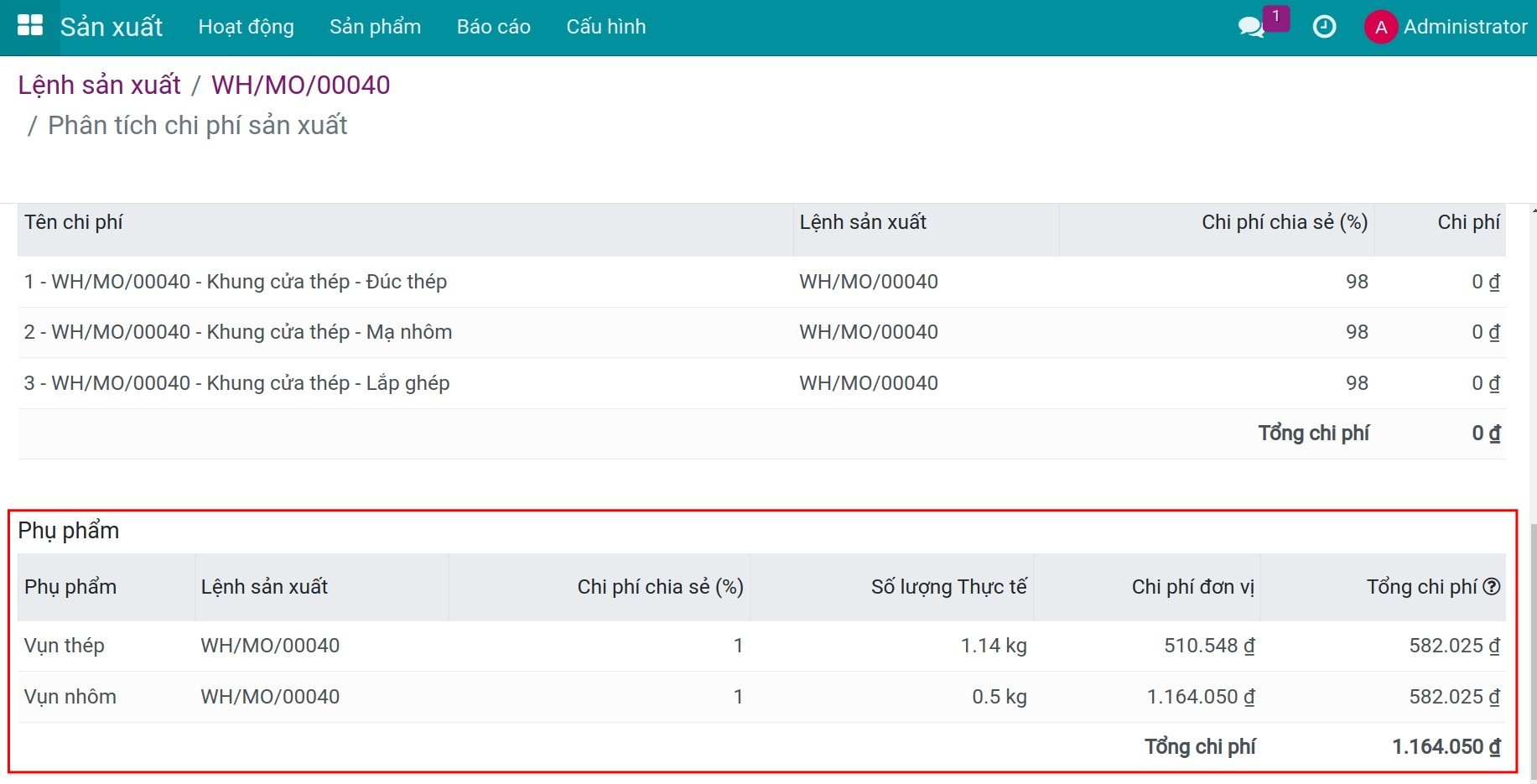
Task: Click the Tổng chi phí help icon
Action: tap(1491, 587)
